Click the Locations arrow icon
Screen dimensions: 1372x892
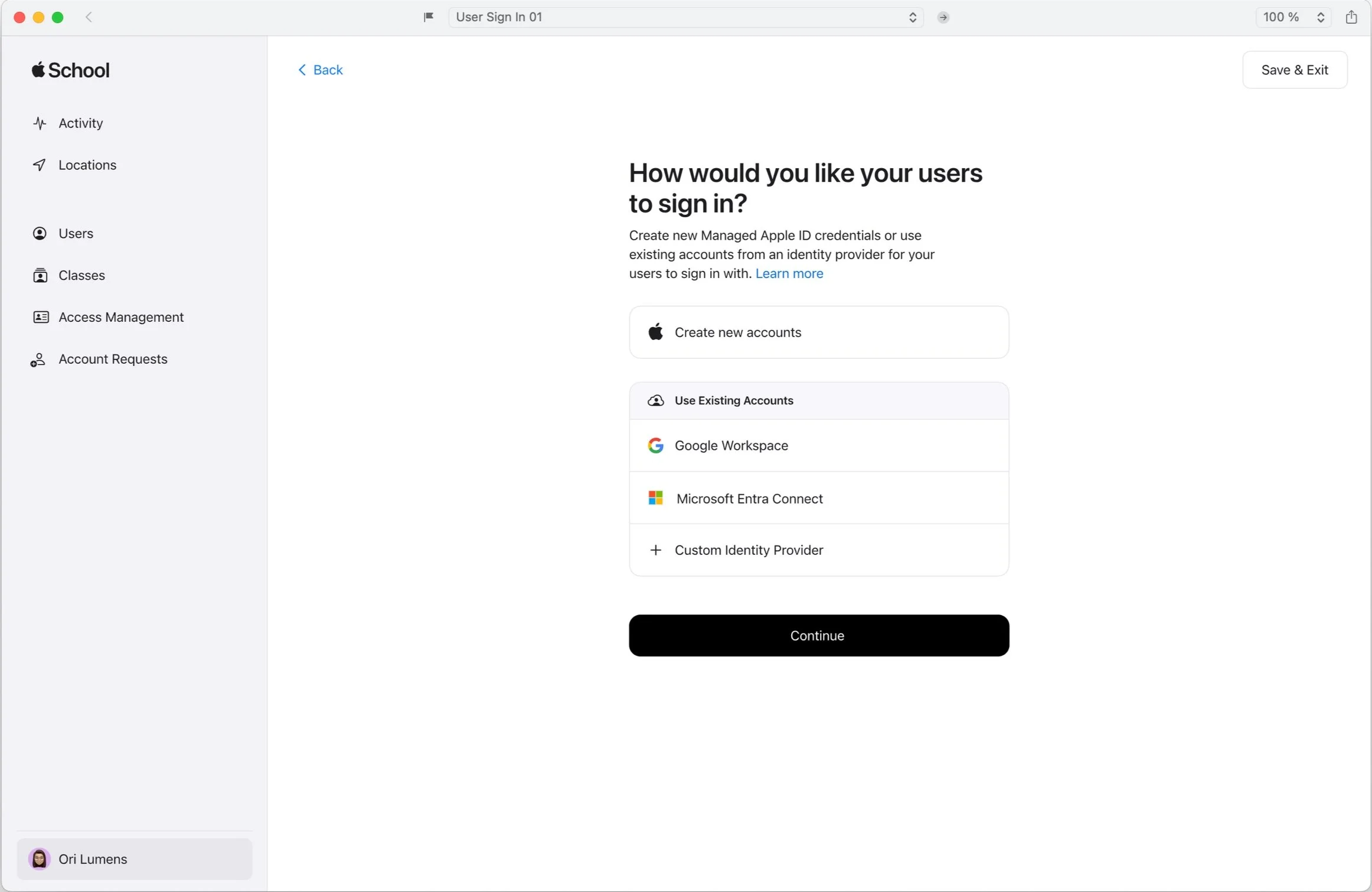click(x=40, y=165)
